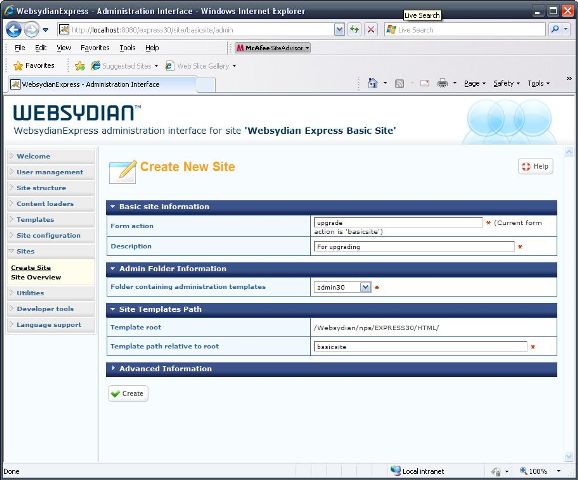Click the page scrollbar down arrow
Screen dimensions: 578x480
[569, 456]
